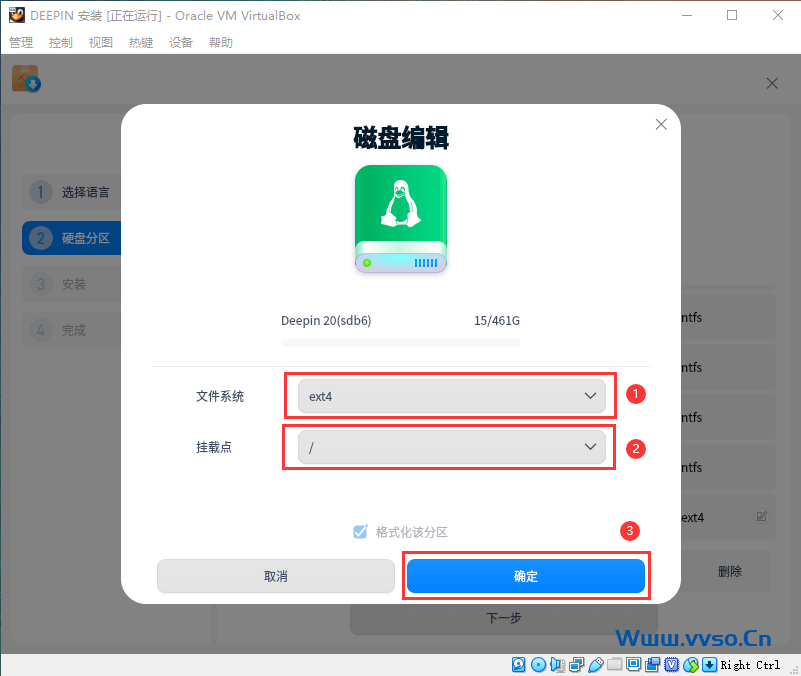
Task: Close the 磁盘编辑 dialog with X
Action: click(x=660, y=124)
